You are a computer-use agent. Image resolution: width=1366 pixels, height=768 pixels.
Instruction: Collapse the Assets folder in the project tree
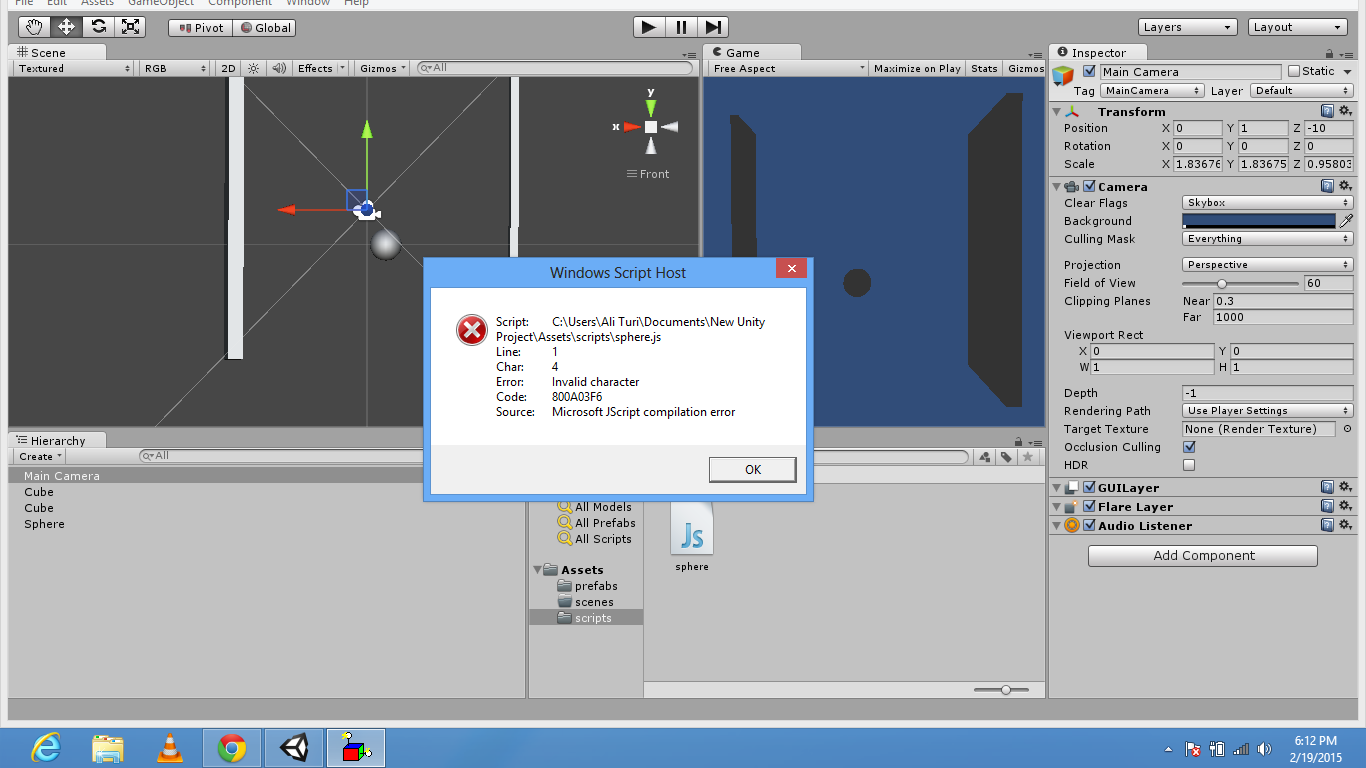click(538, 569)
